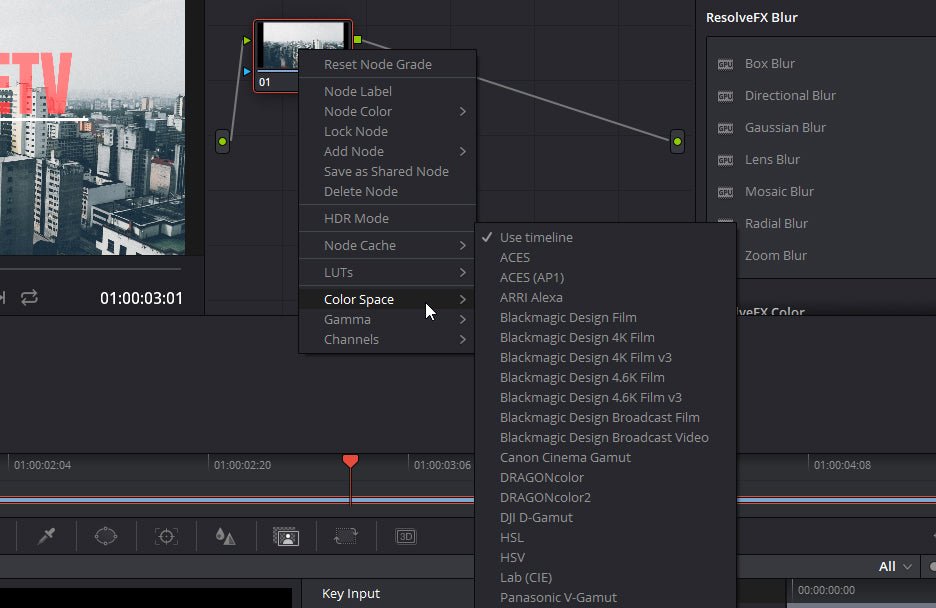Click the node graph source connector

pos(223,141)
